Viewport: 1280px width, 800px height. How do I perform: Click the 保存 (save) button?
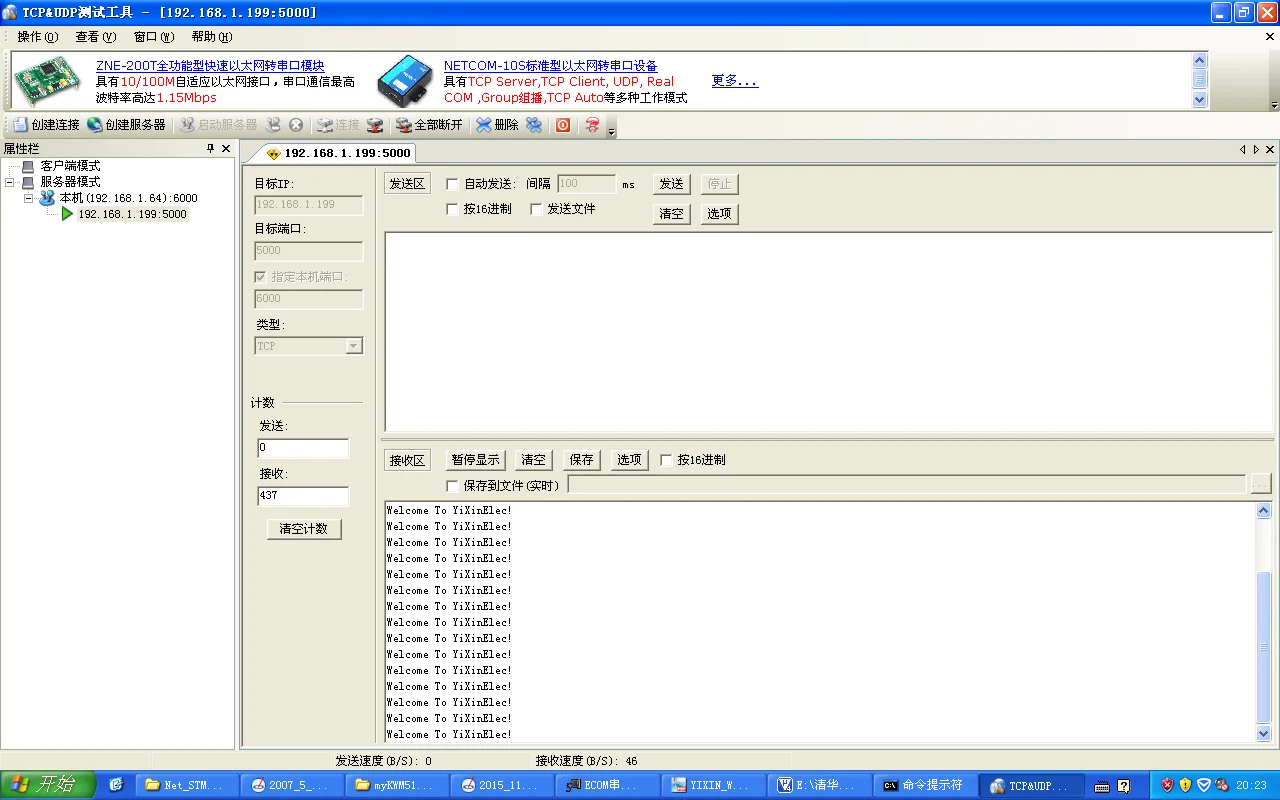[x=582, y=460]
